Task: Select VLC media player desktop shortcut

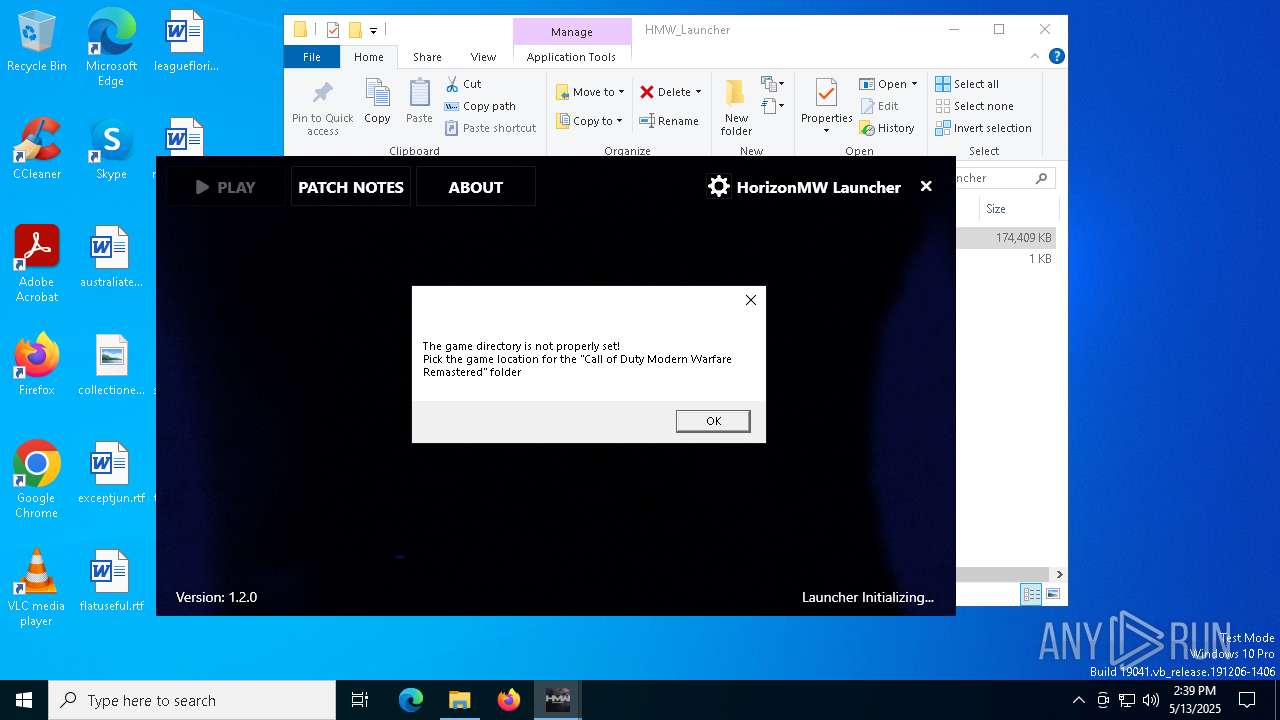Action: [37, 588]
